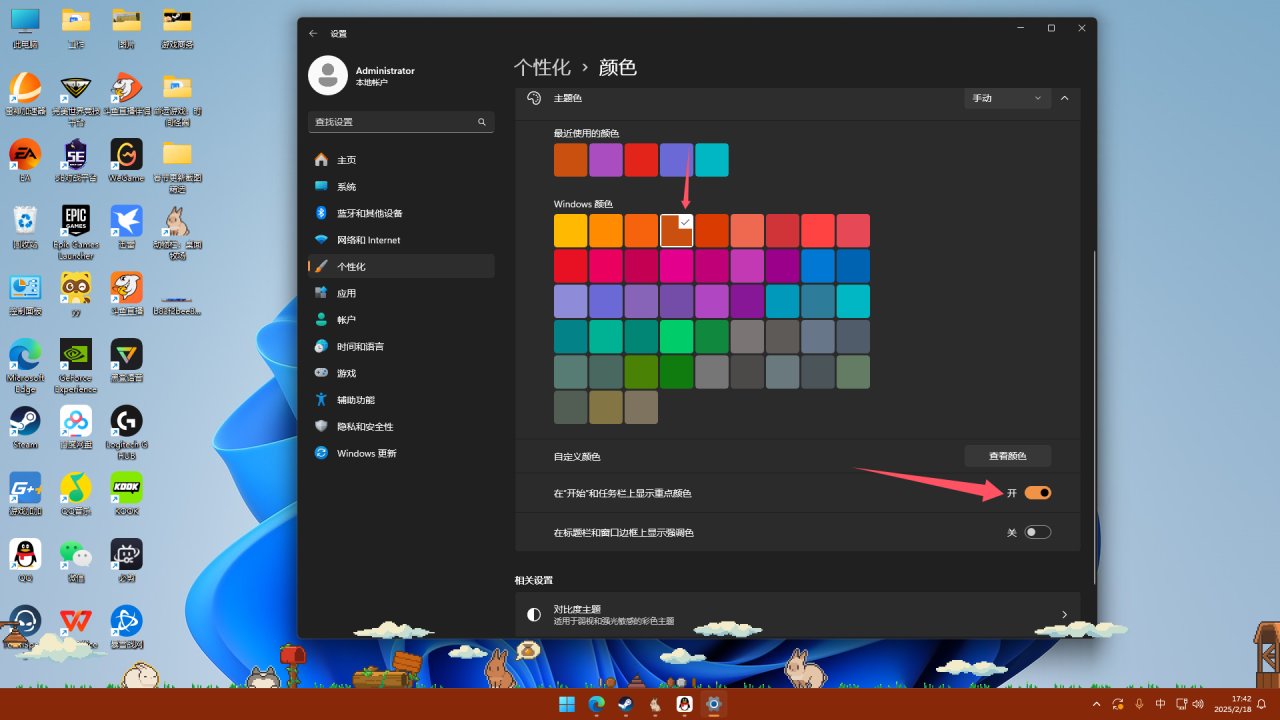Open Microsoft Edge desktop shortcut

click(x=25, y=365)
